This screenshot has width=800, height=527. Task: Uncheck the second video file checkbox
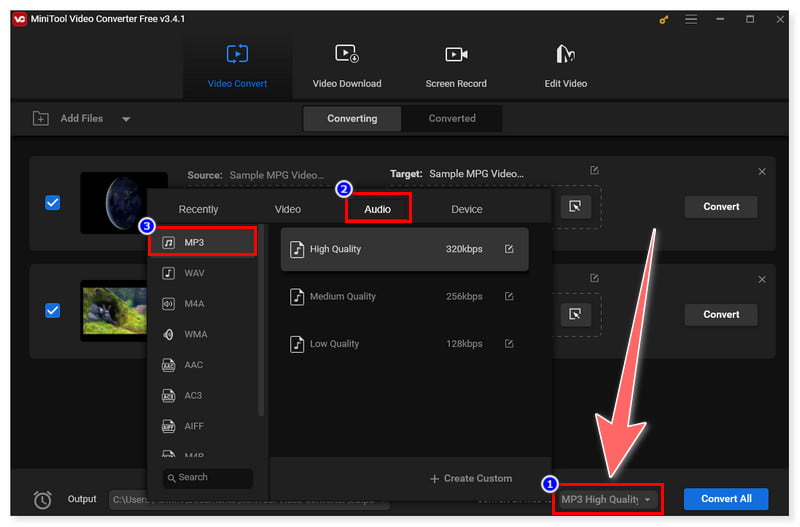53,310
